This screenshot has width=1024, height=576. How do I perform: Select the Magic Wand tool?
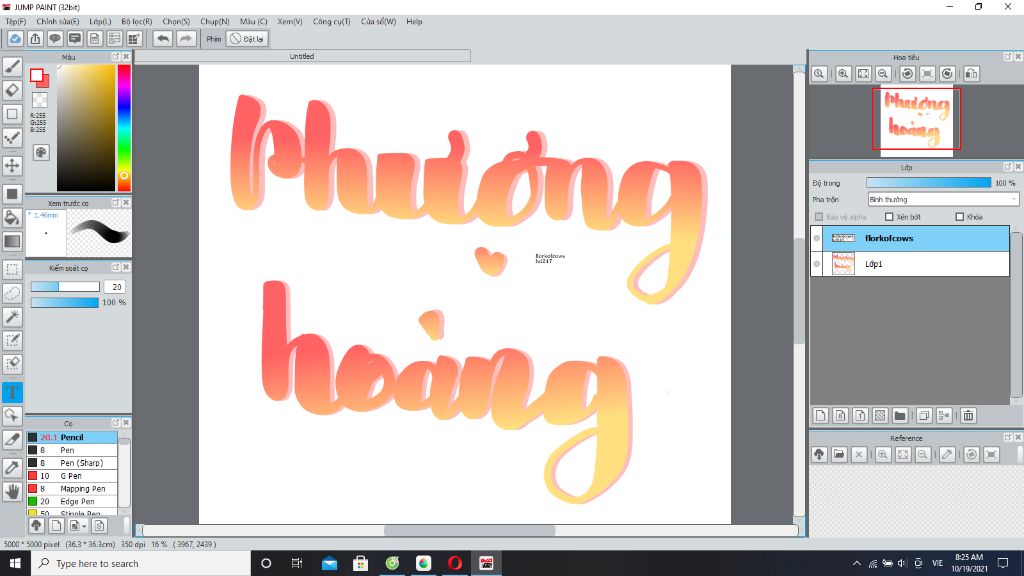(12, 317)
